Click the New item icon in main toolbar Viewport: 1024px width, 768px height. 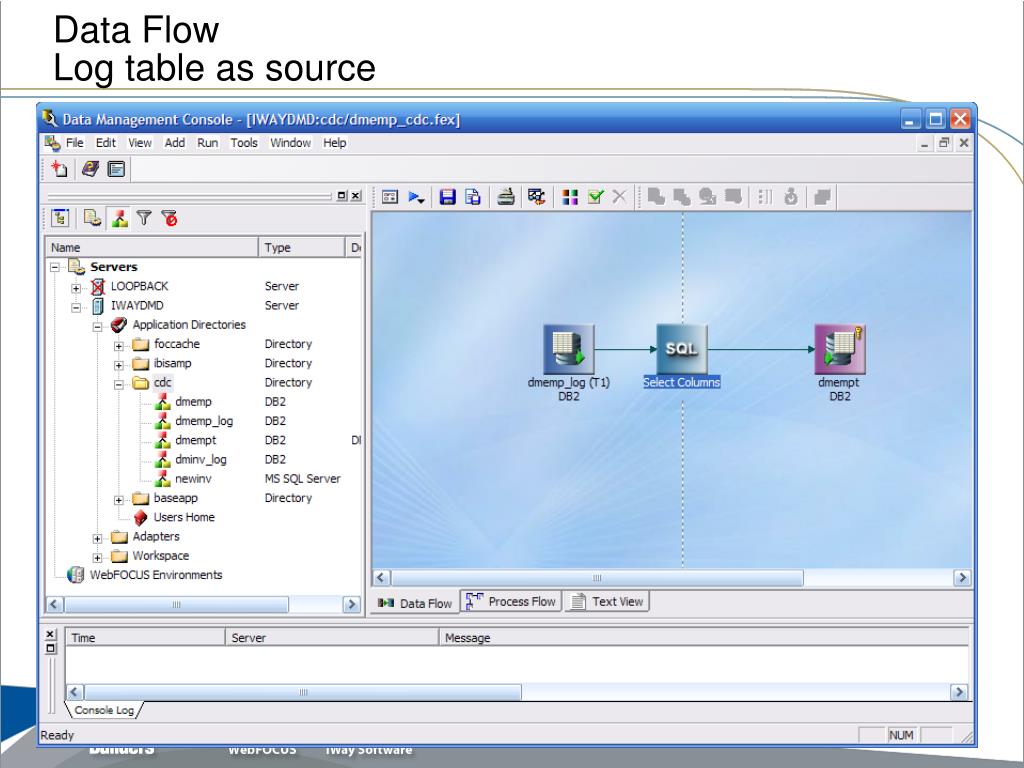coord(59,169)
